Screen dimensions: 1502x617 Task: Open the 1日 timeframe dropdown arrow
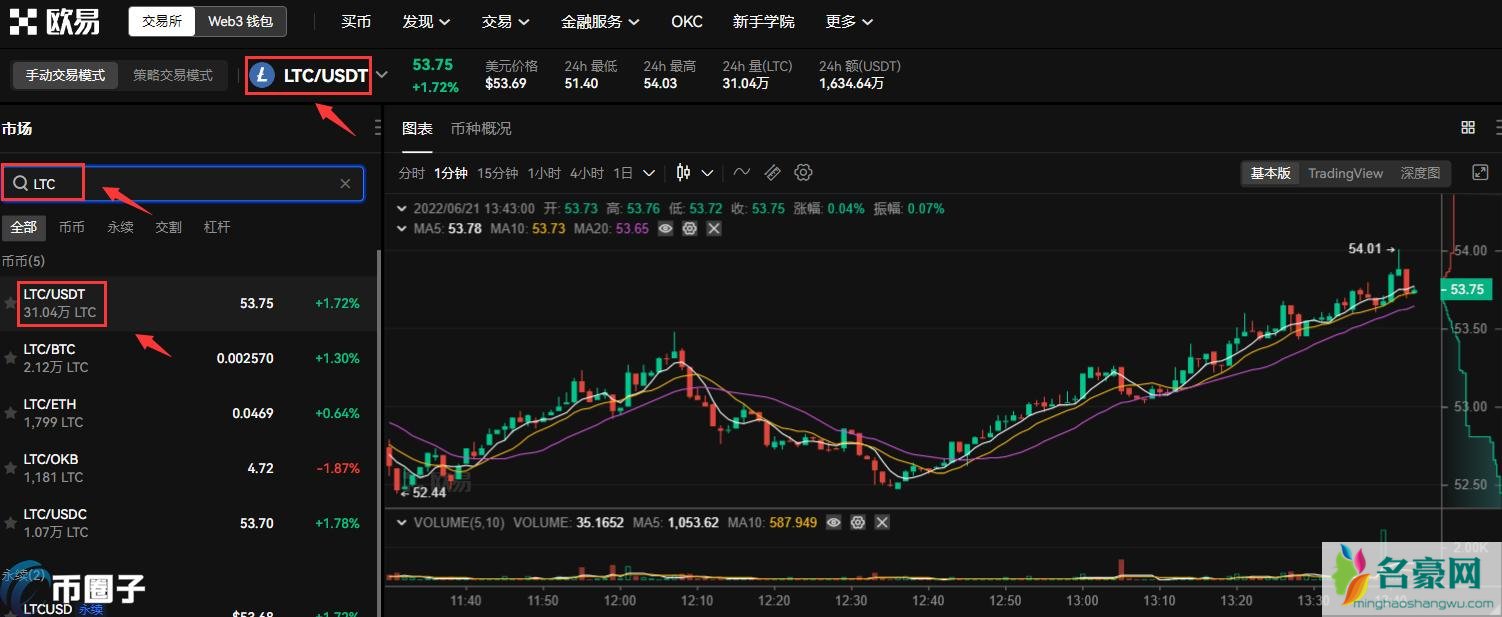tap(649, 173)
